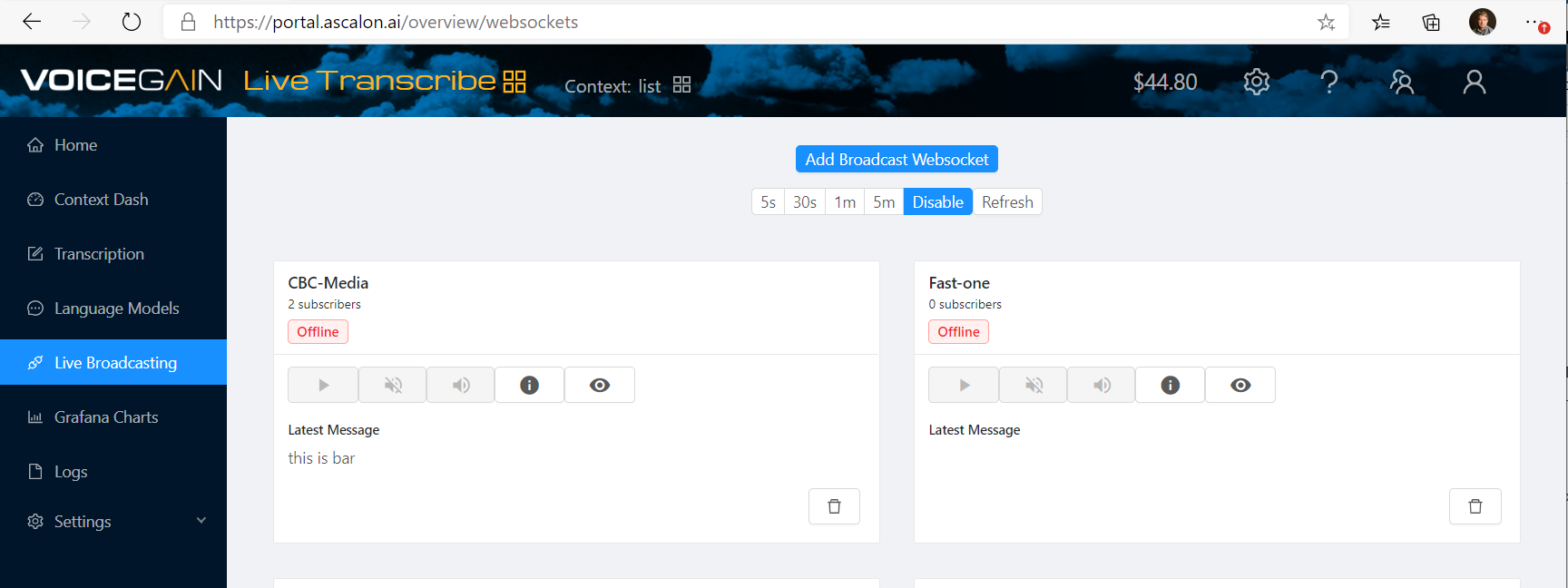Image resolution: width=1568 pixels, height=588 pixels.
Task: Toggle the eye view for CBC-Media
Action: tap(600, 385)
